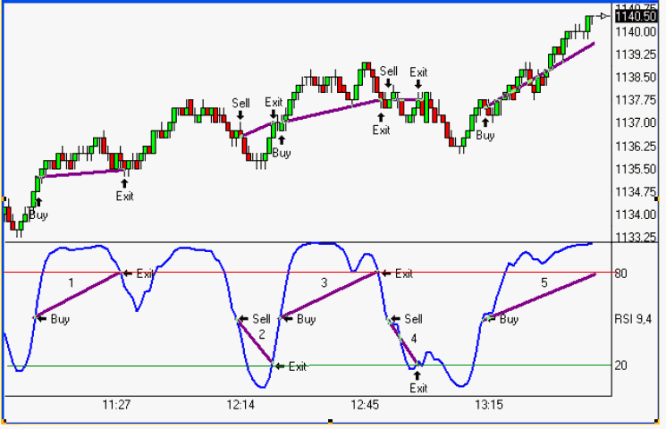Click the trade 1 number label on RSI

(x=71, y=283)
